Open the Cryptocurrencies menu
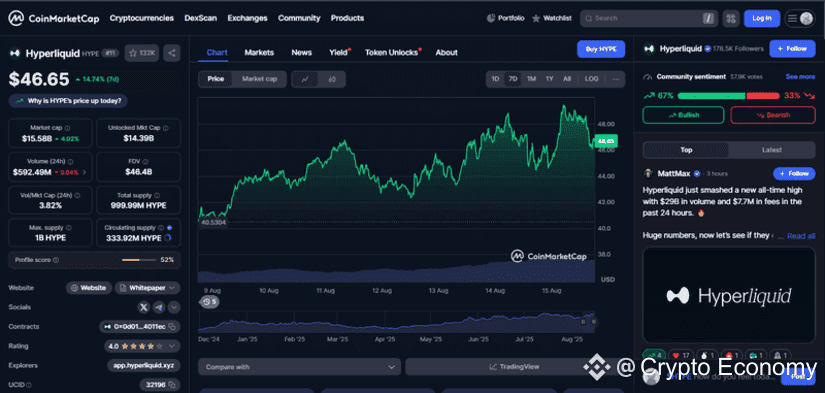825x393 pixels. coord(142,18)
